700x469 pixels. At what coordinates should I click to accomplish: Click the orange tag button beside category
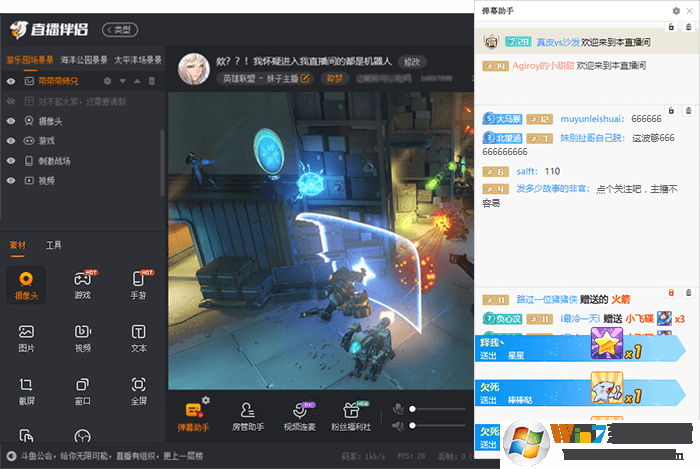point(335,79)
